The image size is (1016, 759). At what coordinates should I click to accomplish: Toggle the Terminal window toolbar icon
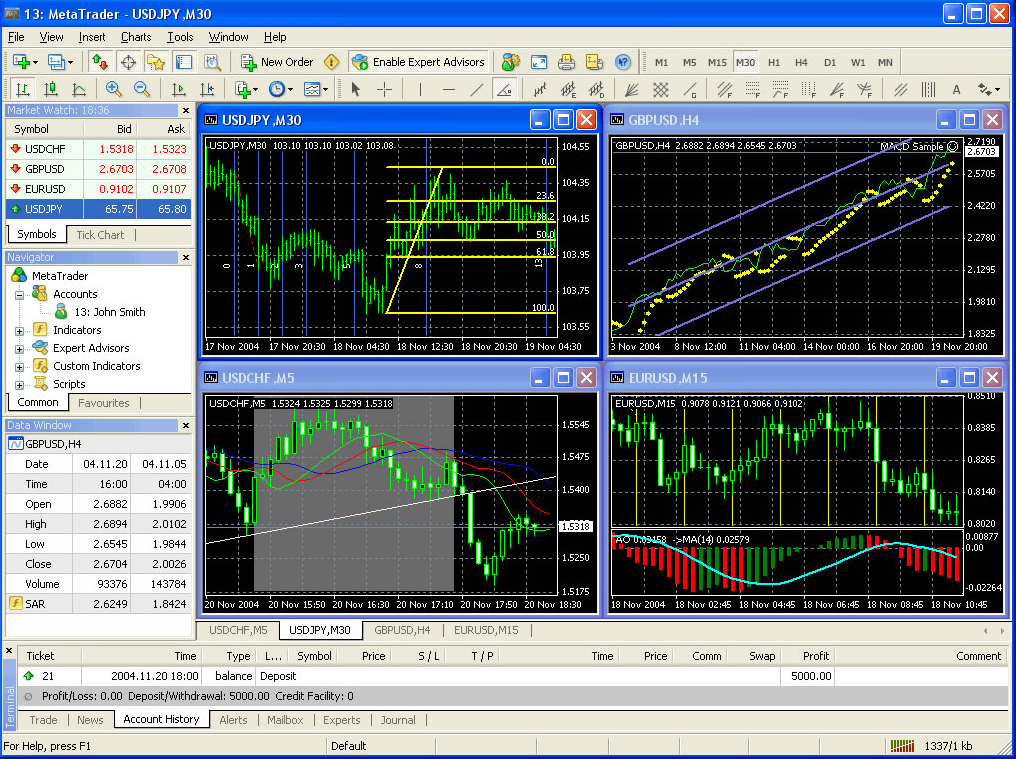184,62
